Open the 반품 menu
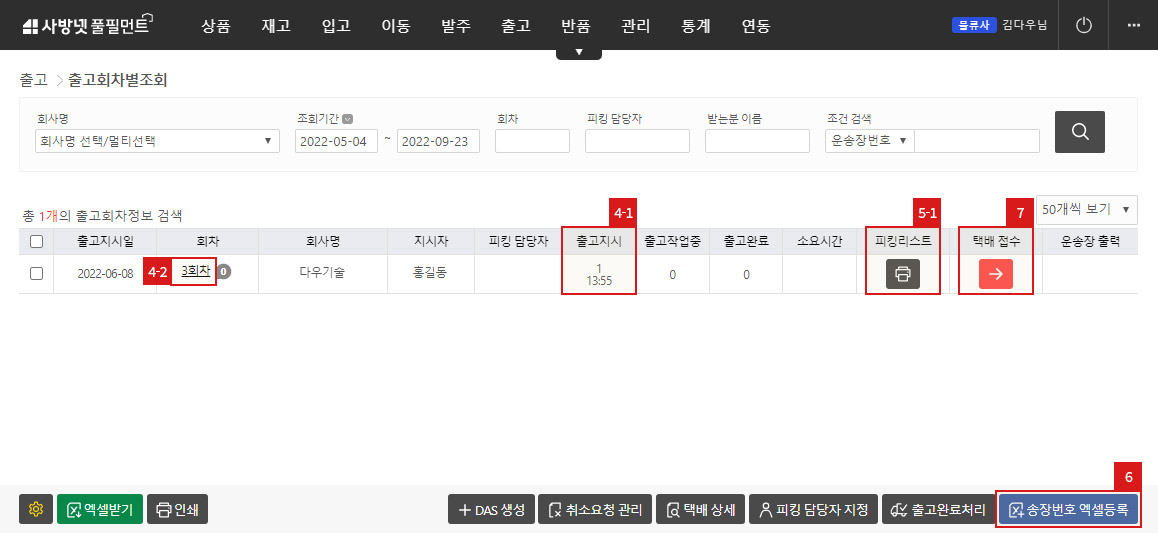1158x533 pixels. click(576, 27)
